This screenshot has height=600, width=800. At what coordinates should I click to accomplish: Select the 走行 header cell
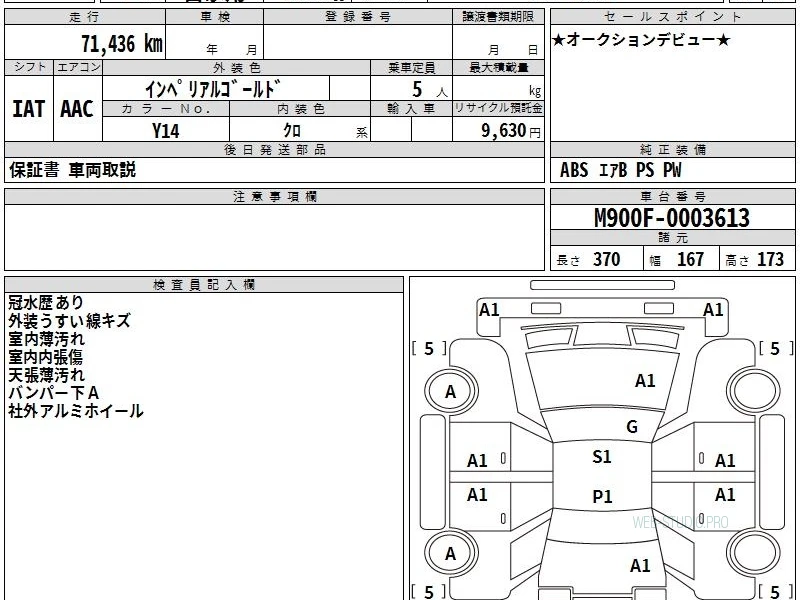coord(85,17)
